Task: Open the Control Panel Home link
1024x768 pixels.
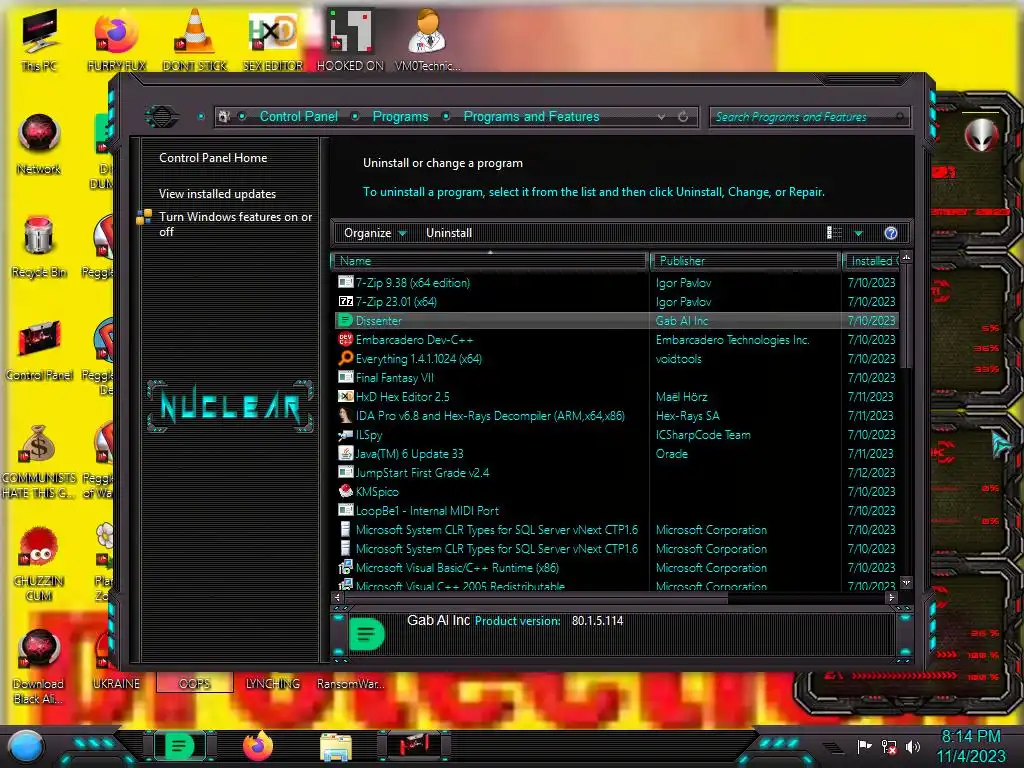Action: pyautogui.click(x=213, y=158)
